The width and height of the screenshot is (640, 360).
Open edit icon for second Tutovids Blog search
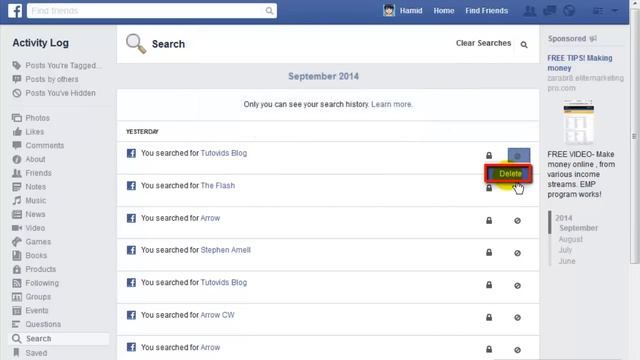(x=518, y=286)
